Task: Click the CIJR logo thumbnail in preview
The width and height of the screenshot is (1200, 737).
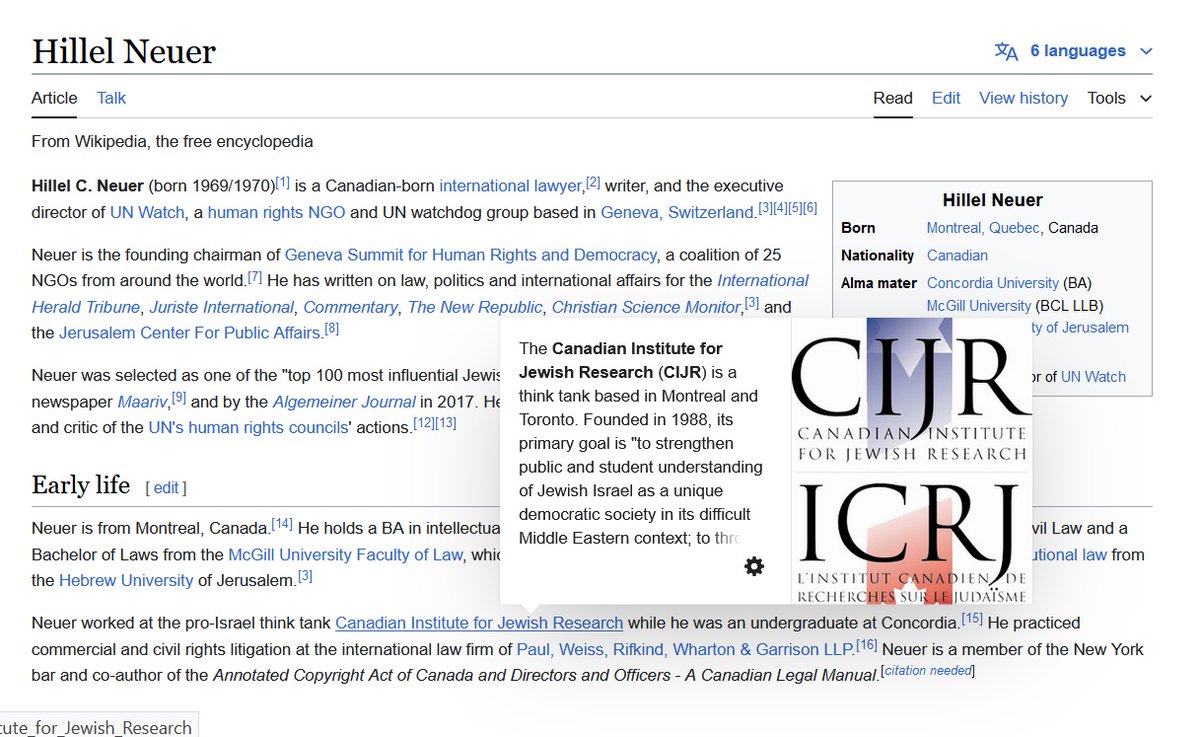Action: tap(912, 461)
